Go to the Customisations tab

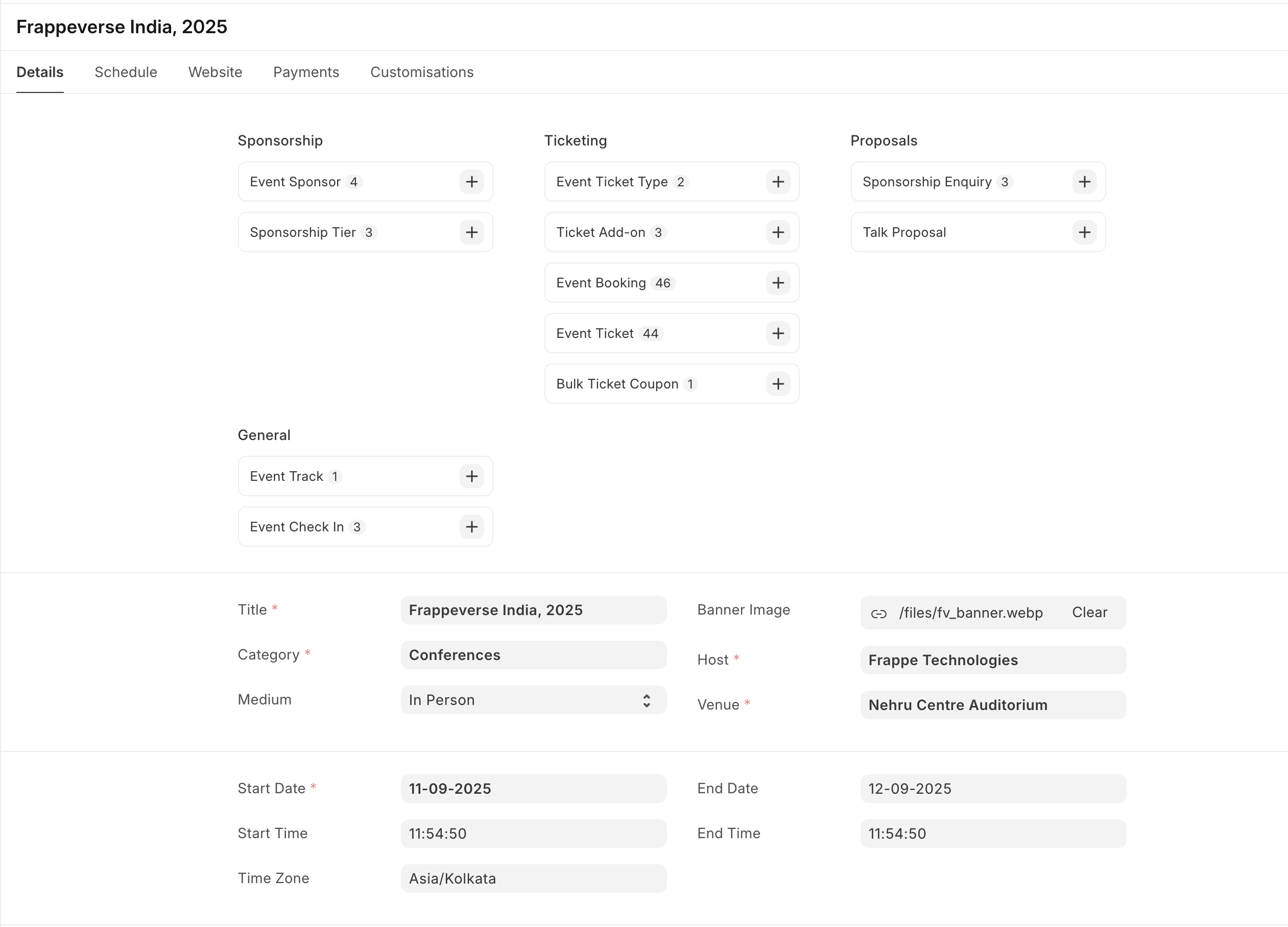point(421,72)
